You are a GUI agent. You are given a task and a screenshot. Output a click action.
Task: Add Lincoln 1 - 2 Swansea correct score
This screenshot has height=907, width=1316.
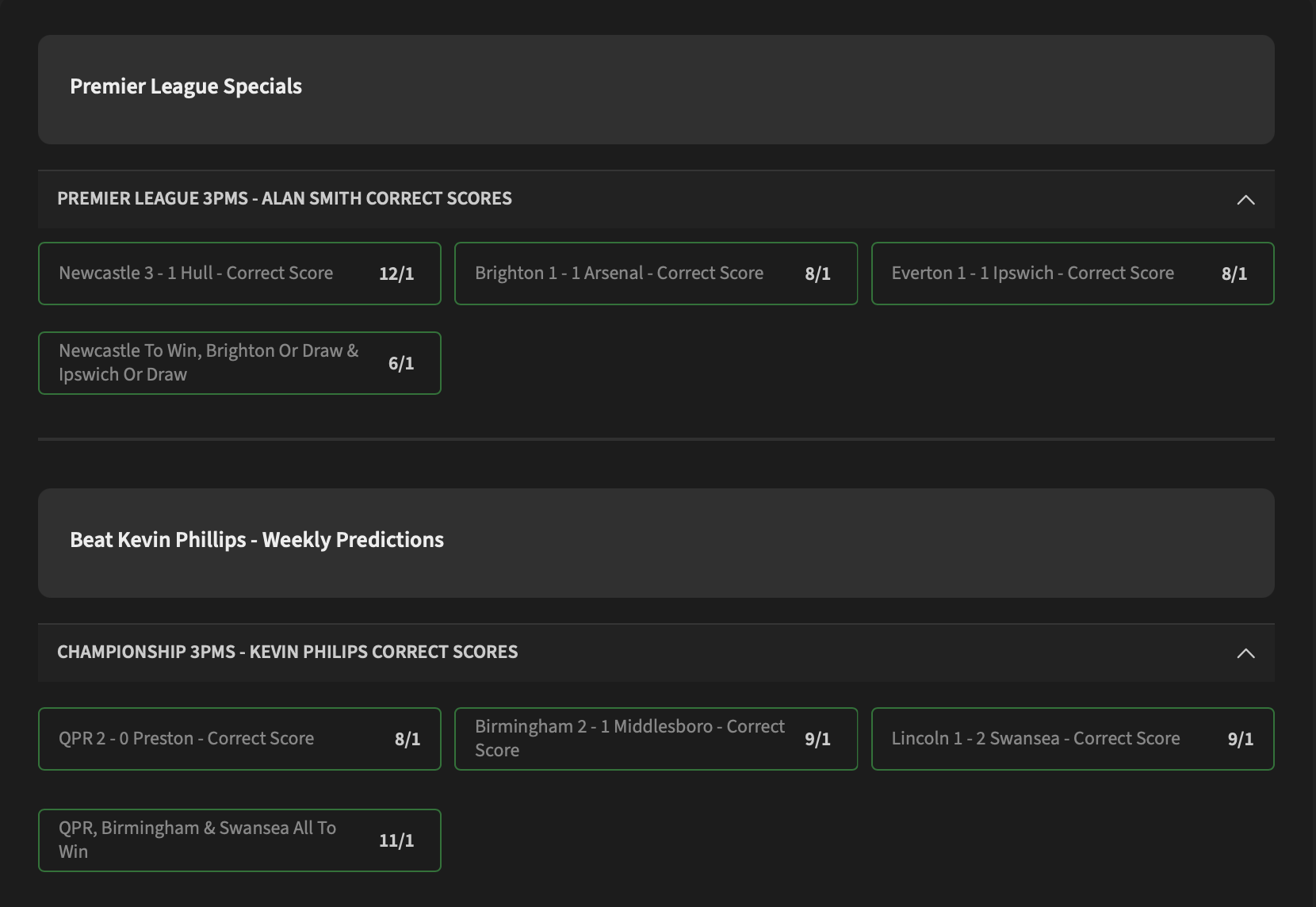coord(1073,739)
